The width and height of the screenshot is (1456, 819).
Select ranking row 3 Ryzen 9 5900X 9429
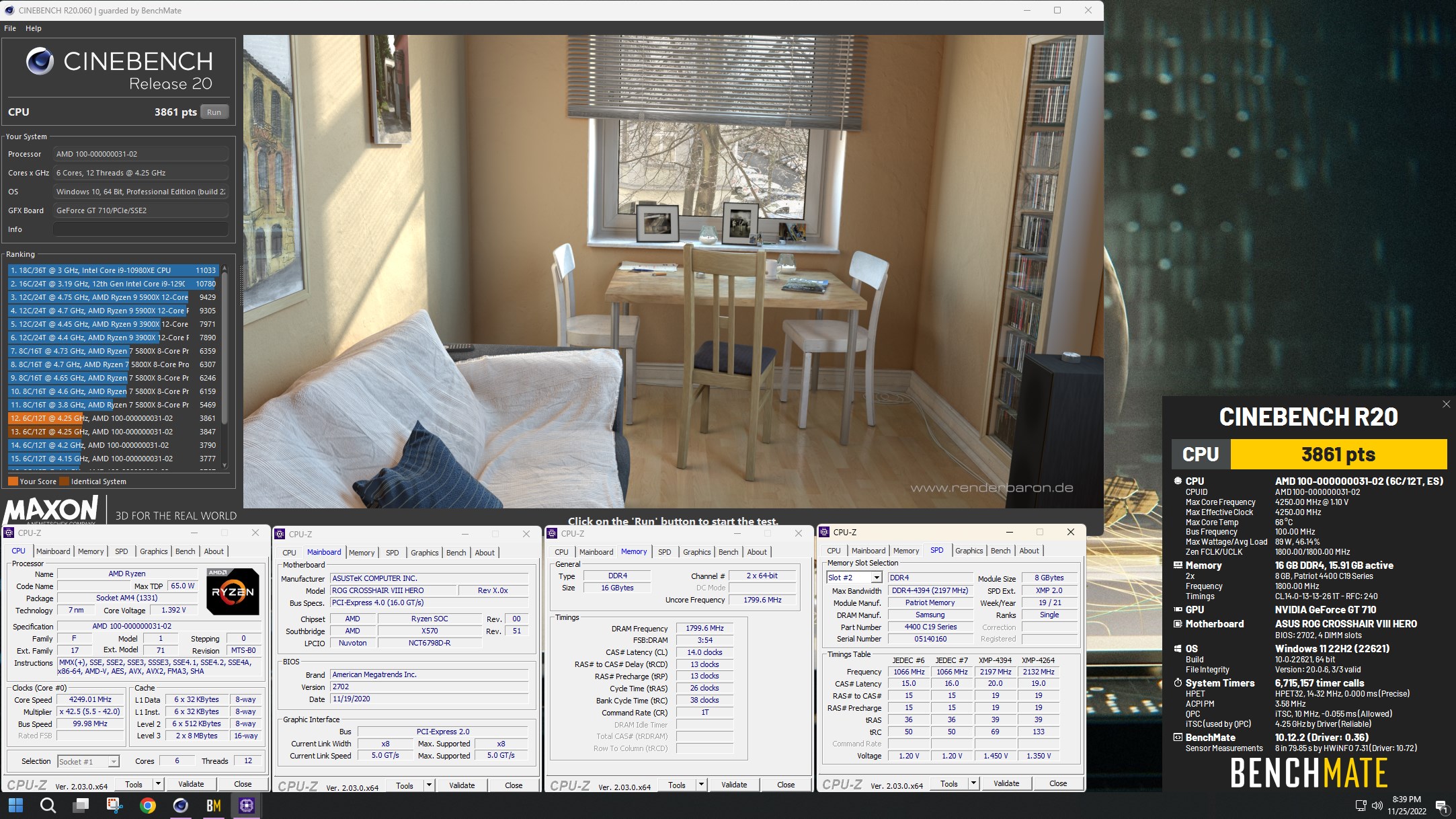click(114, 297)
